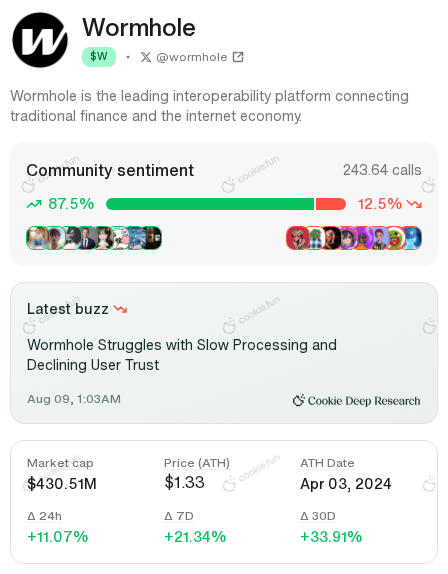Viewport: 448px width, 574px height.
Task: Click the red part of the sentiment bar
Action: click(x=331, y=204)
